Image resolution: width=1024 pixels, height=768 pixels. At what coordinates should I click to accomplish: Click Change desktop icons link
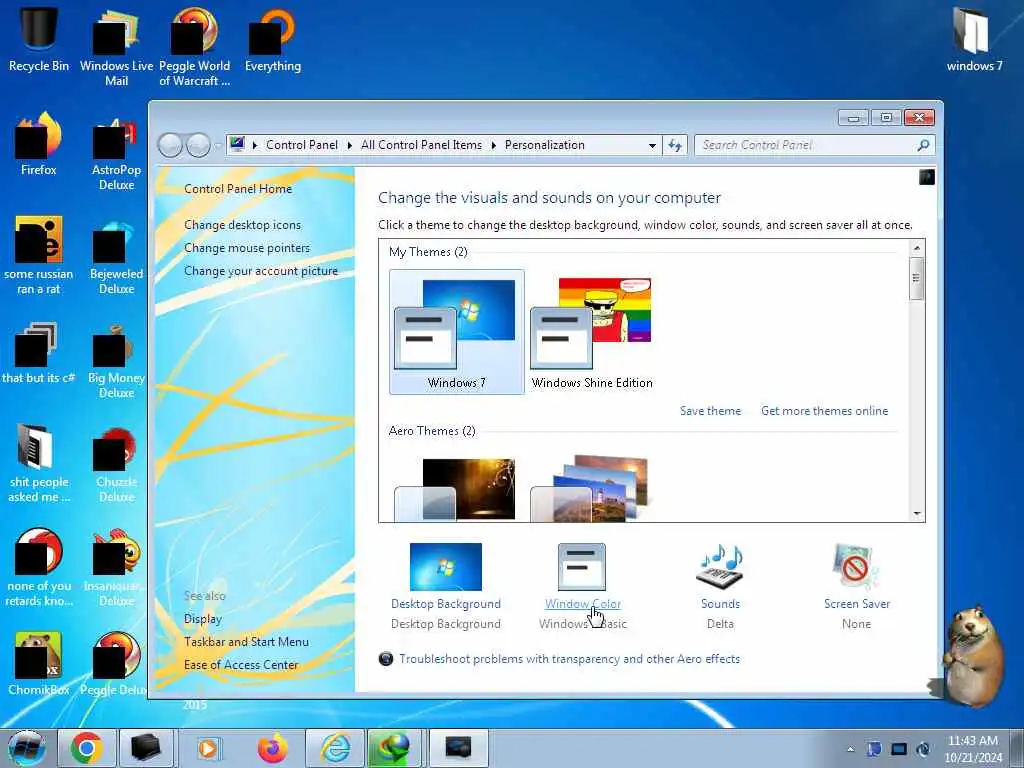[242, 225]
